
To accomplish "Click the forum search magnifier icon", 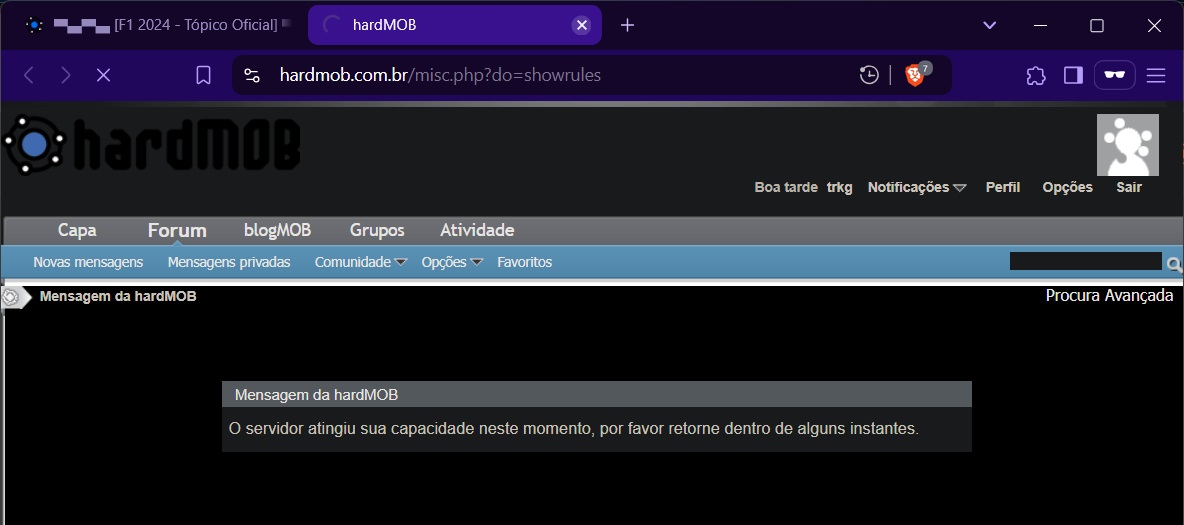I will click(x=1173, y=264).
